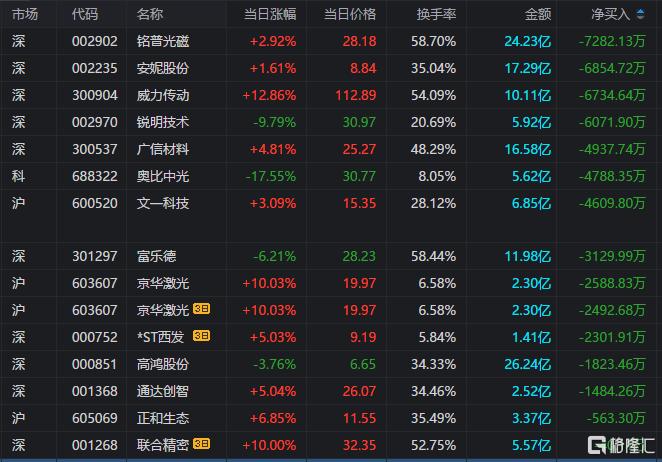Click 锐明技术 net buy value -6071.90万

coord(612,122)
